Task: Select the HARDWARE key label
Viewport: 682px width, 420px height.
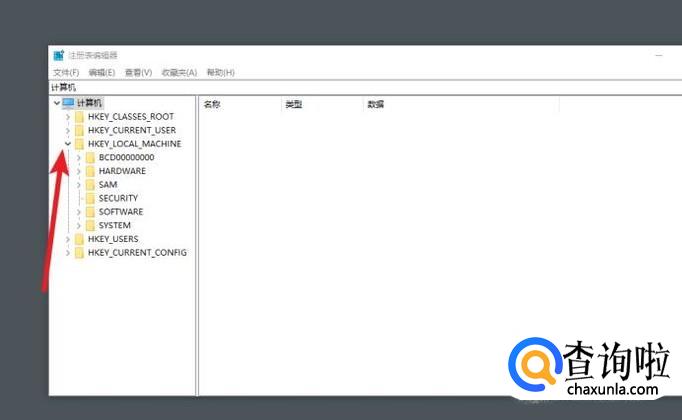Action: pos(122,171)
